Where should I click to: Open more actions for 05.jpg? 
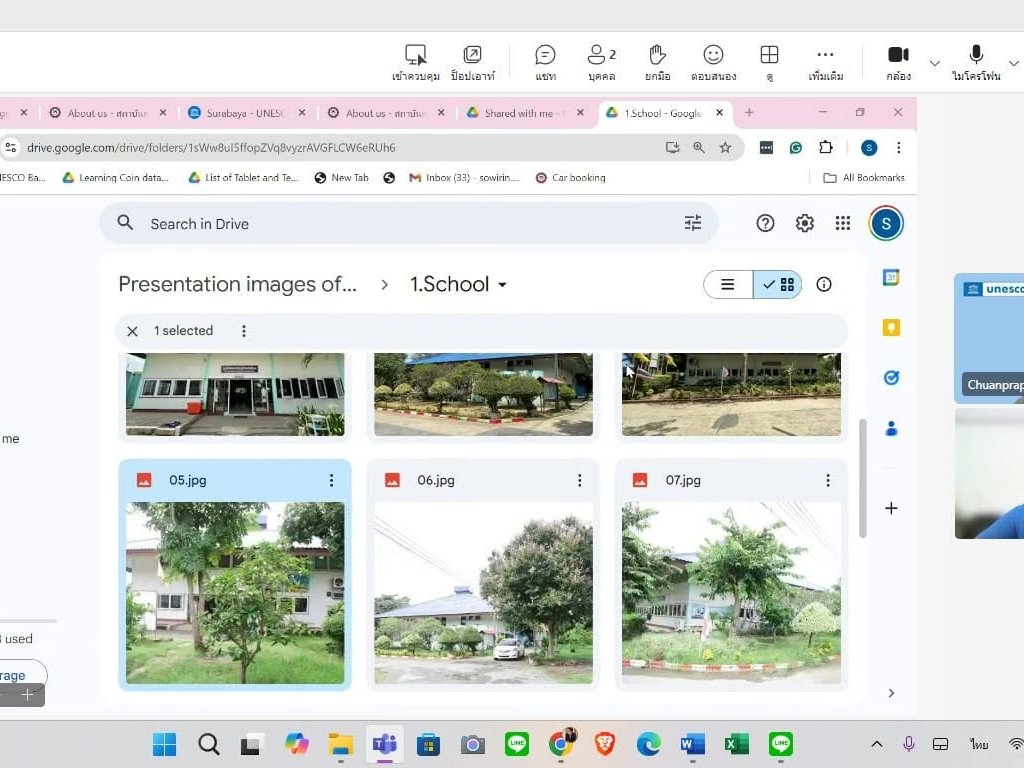(332, 481)
